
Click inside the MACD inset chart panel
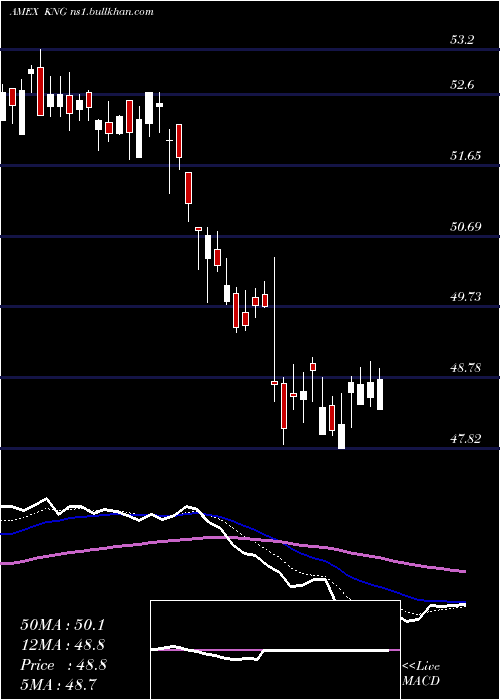(x=275, y=650)
